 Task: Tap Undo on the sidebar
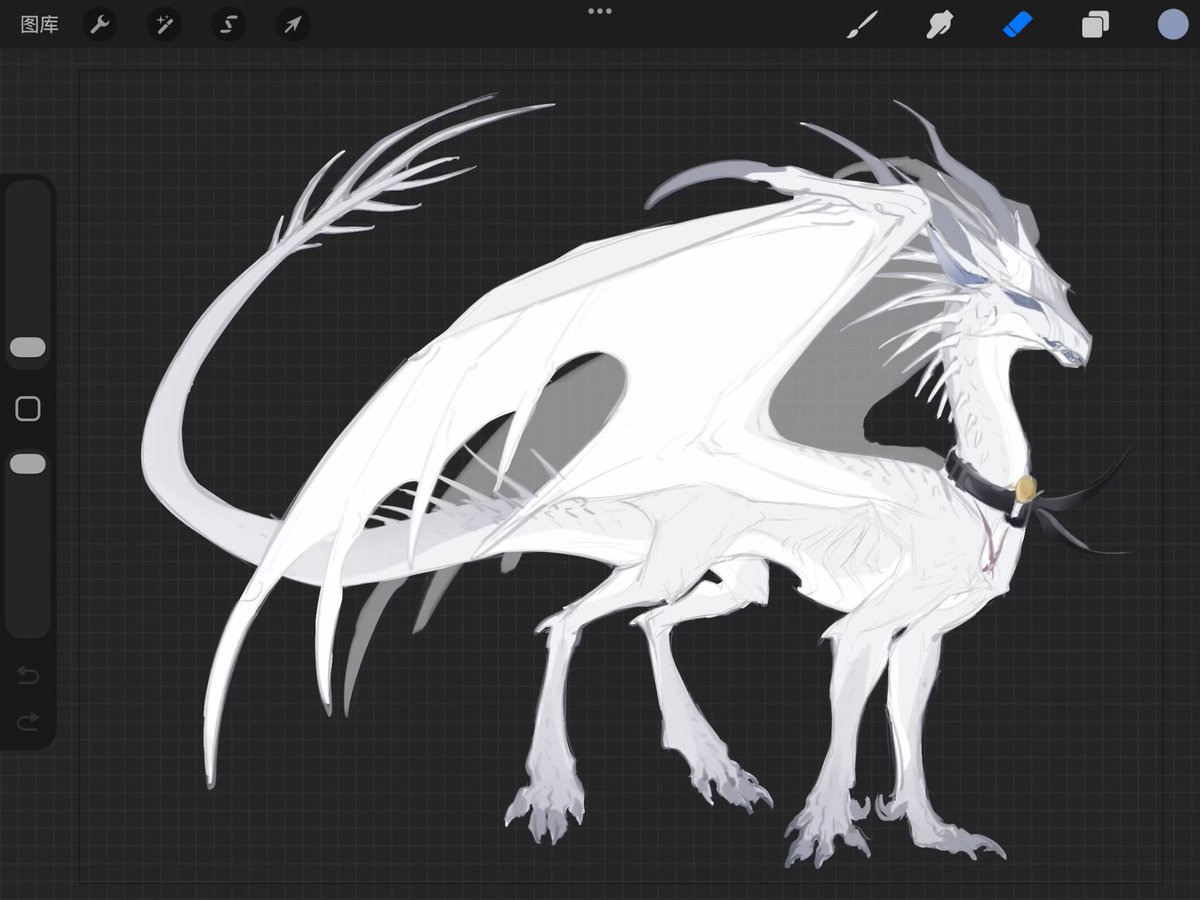click(28, 676)
